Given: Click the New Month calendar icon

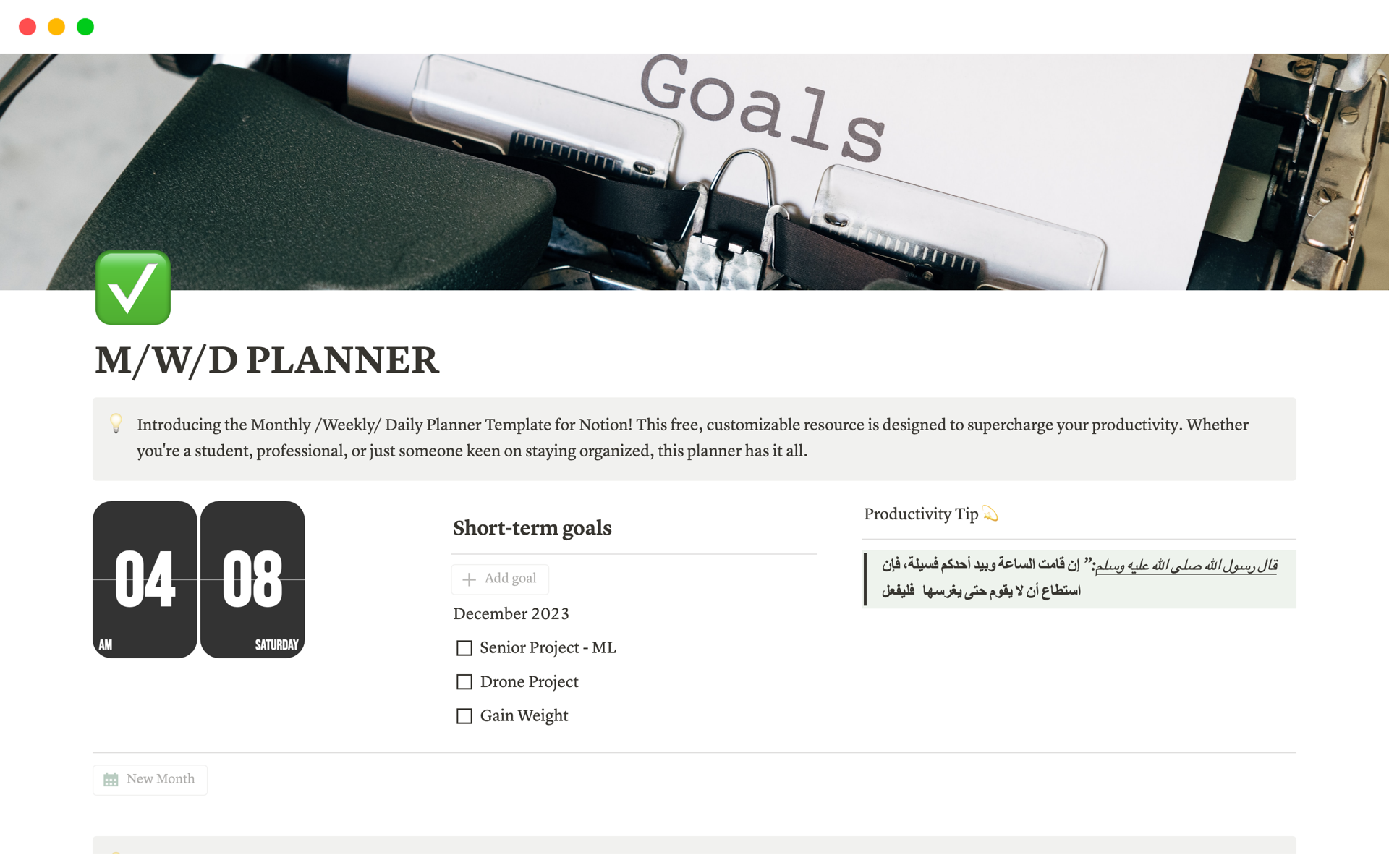Looking at the screenshot, I should tap(111, 778).
